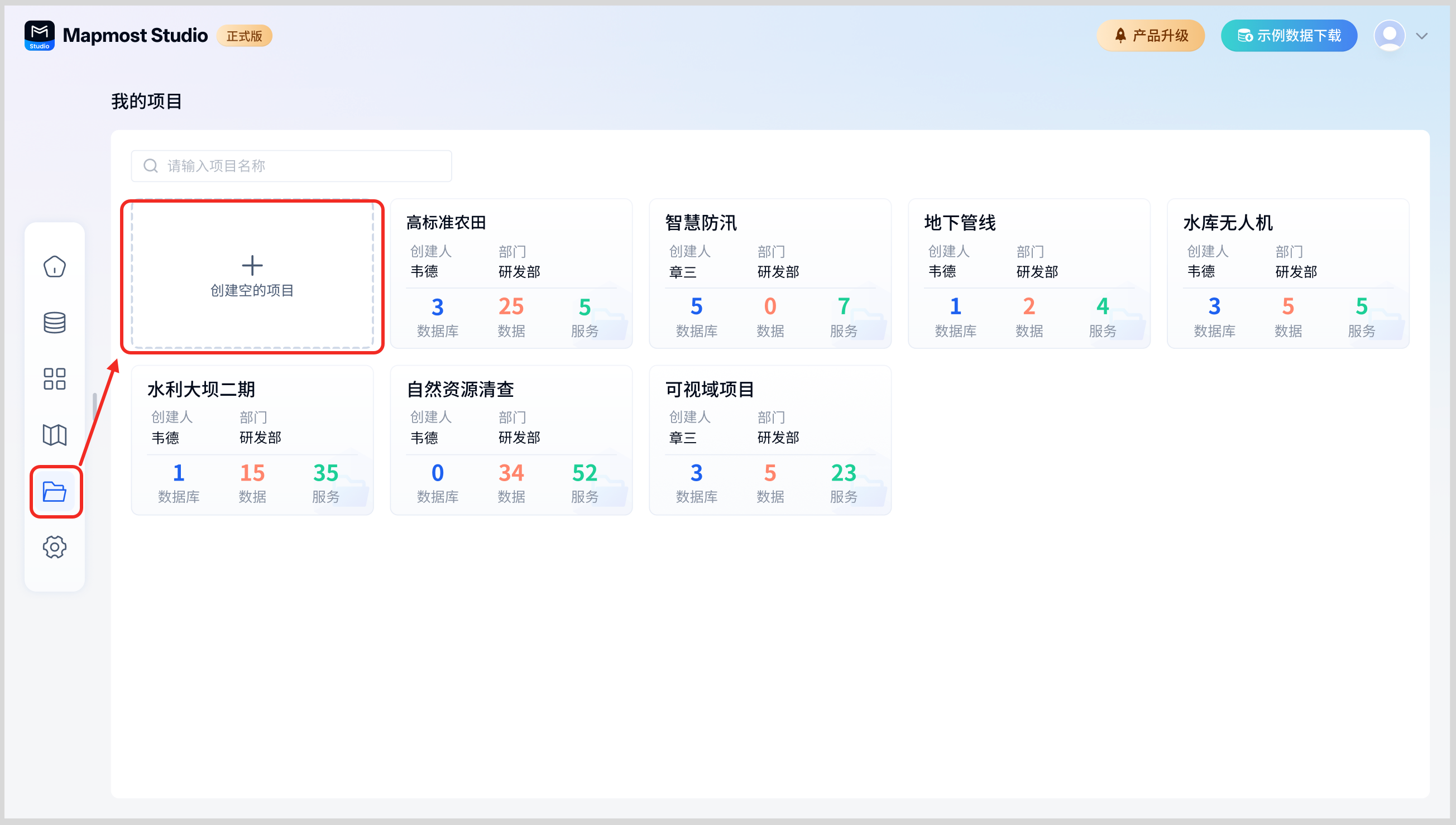Screen dimensions: 1456x825
Task: Click the 产品升级 button
Action: [1150, 36]
